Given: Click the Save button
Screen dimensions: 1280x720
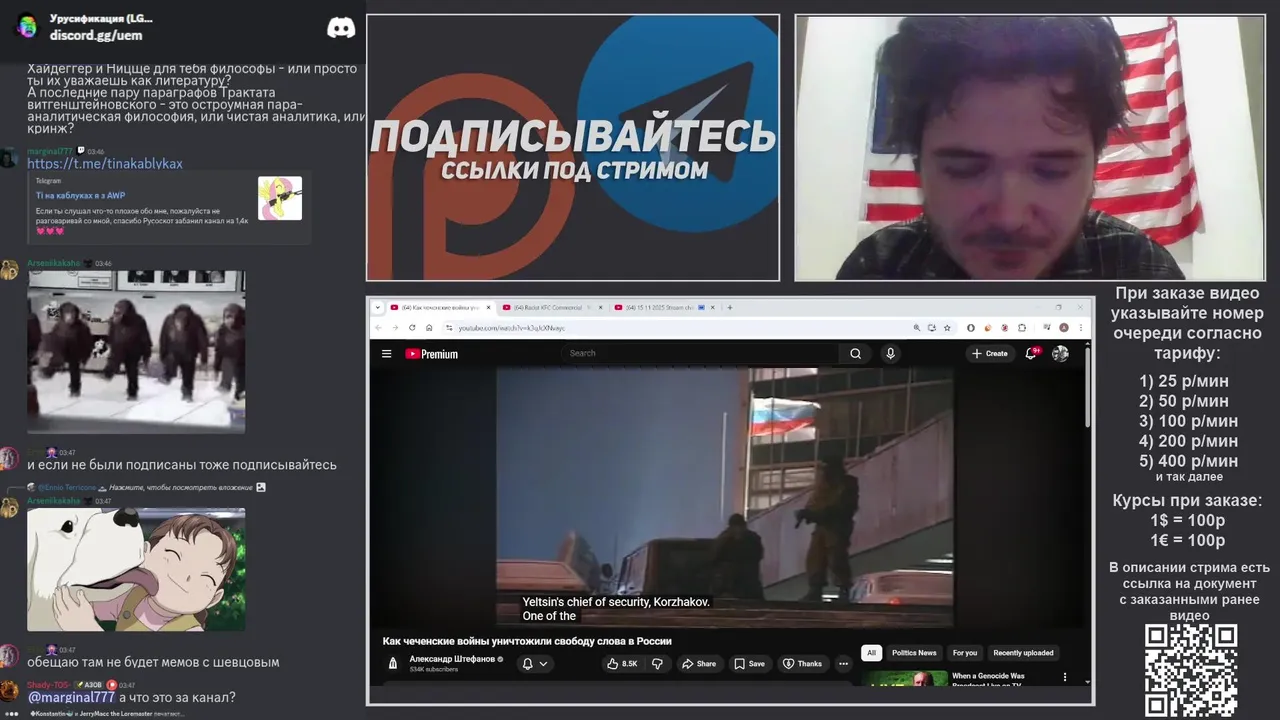Looking at the screenshot, I should click(750, 663).
